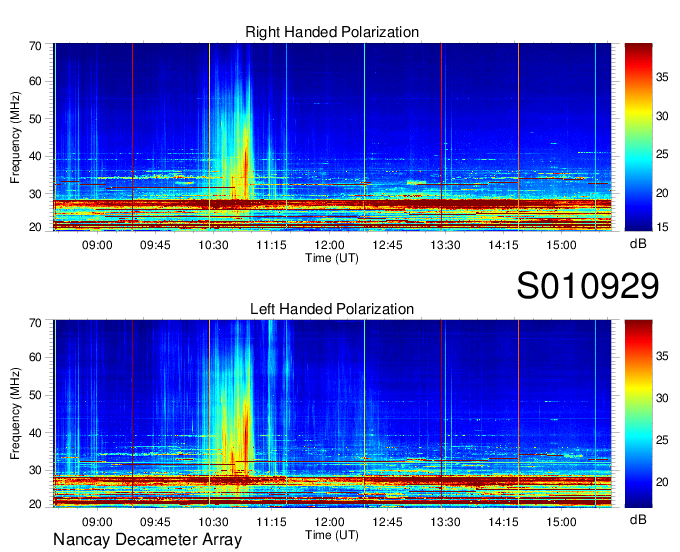Click the "35" value on bottom color bar
This screenshot has width=680, height=552.
(662, 356)
